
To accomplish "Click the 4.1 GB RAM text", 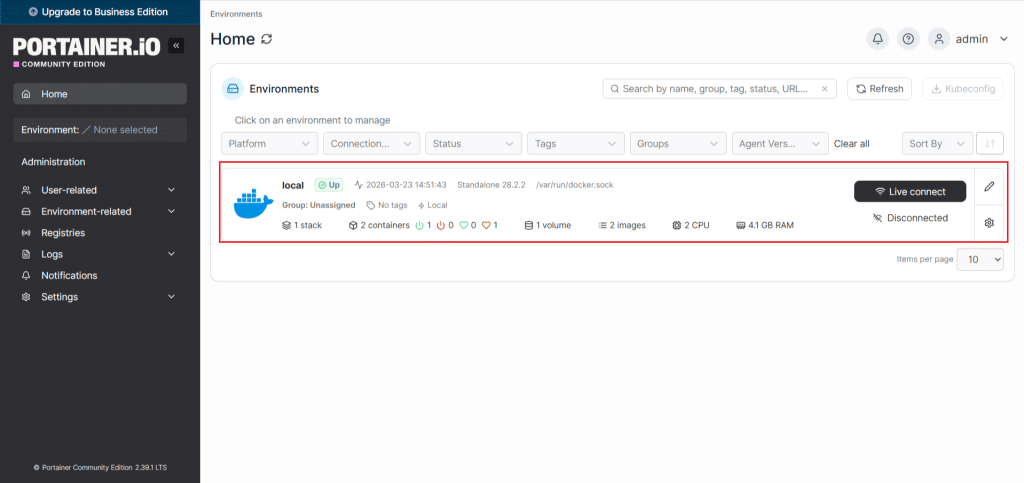I will 771,225.
